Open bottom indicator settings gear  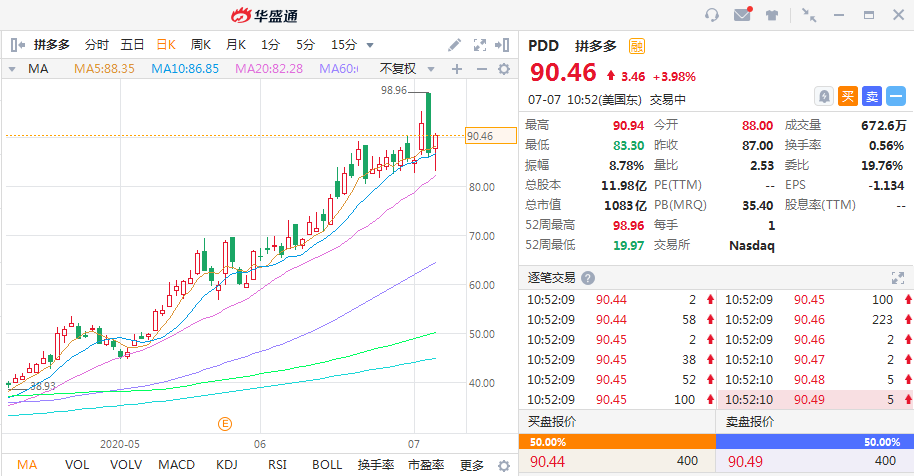(x=504, y=466)
